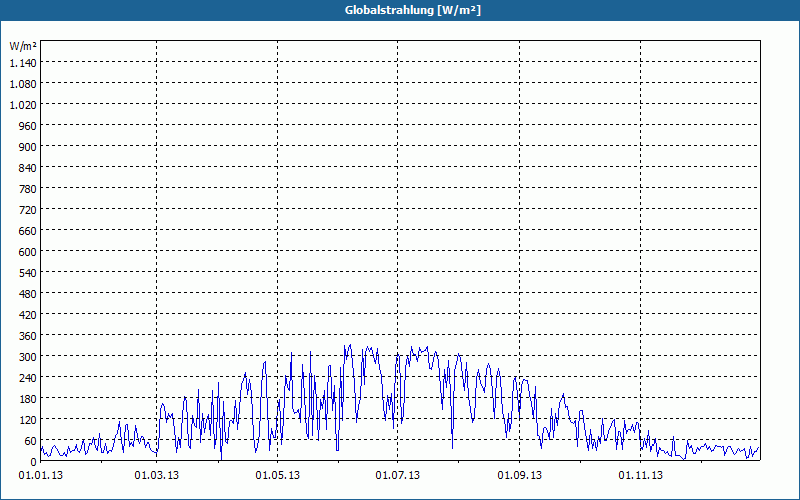The height and width of the screenshot is (500, 800).
Task: Click the 1.140 y-axis value
Action: (23, 63)
